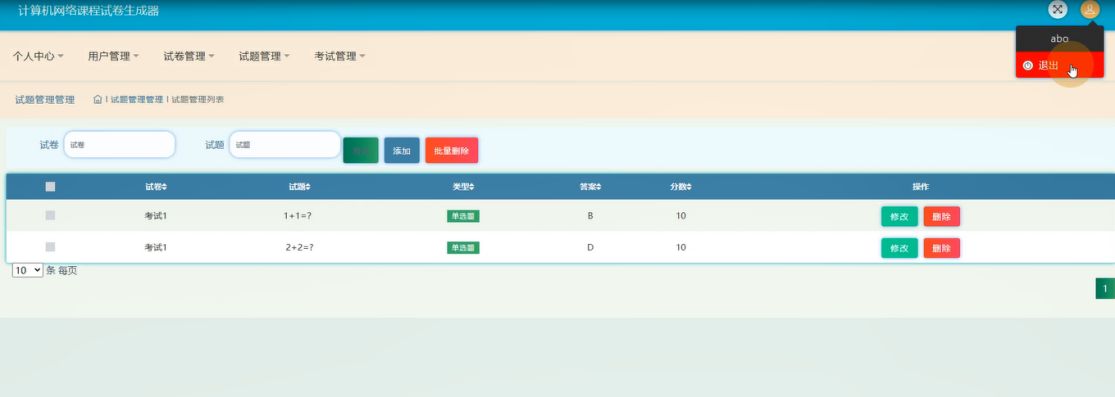
Task: Expand the 试题管理 menu
Action: (x=265, y=56)
